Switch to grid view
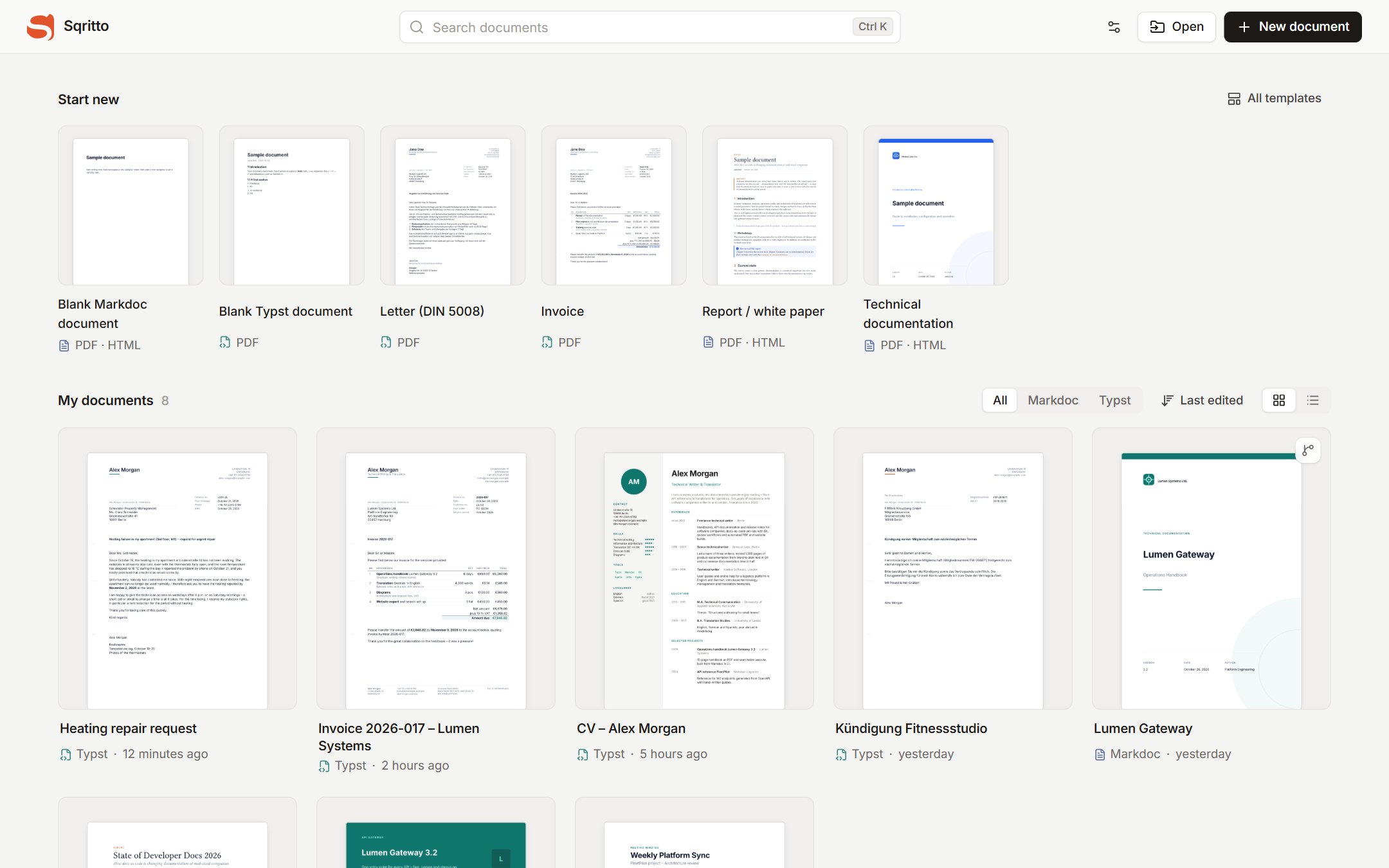Viewport: 1389px width, 868px height. (x=1279, y=400)
